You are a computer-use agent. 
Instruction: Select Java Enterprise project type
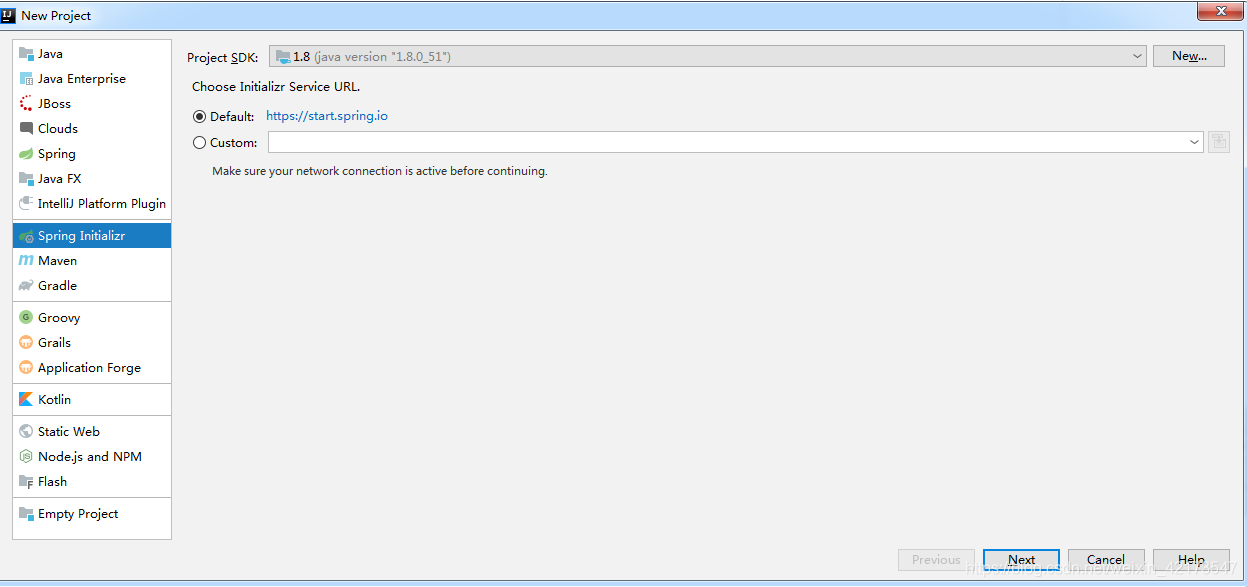click(92, 79)
